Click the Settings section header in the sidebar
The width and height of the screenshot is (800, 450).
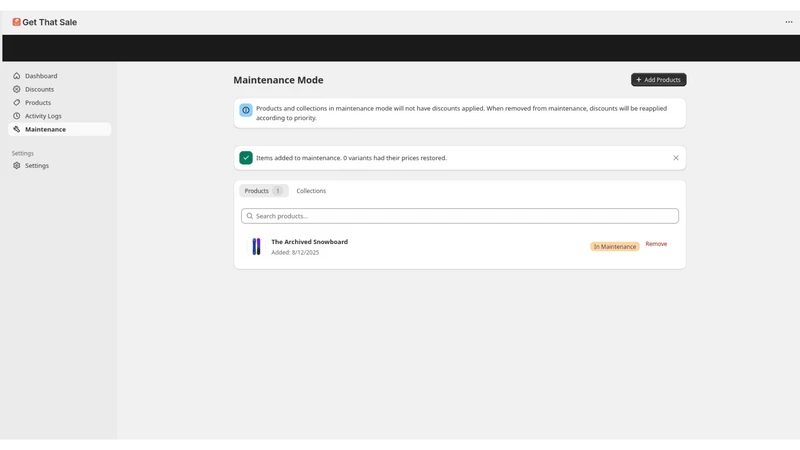point(22,153)
